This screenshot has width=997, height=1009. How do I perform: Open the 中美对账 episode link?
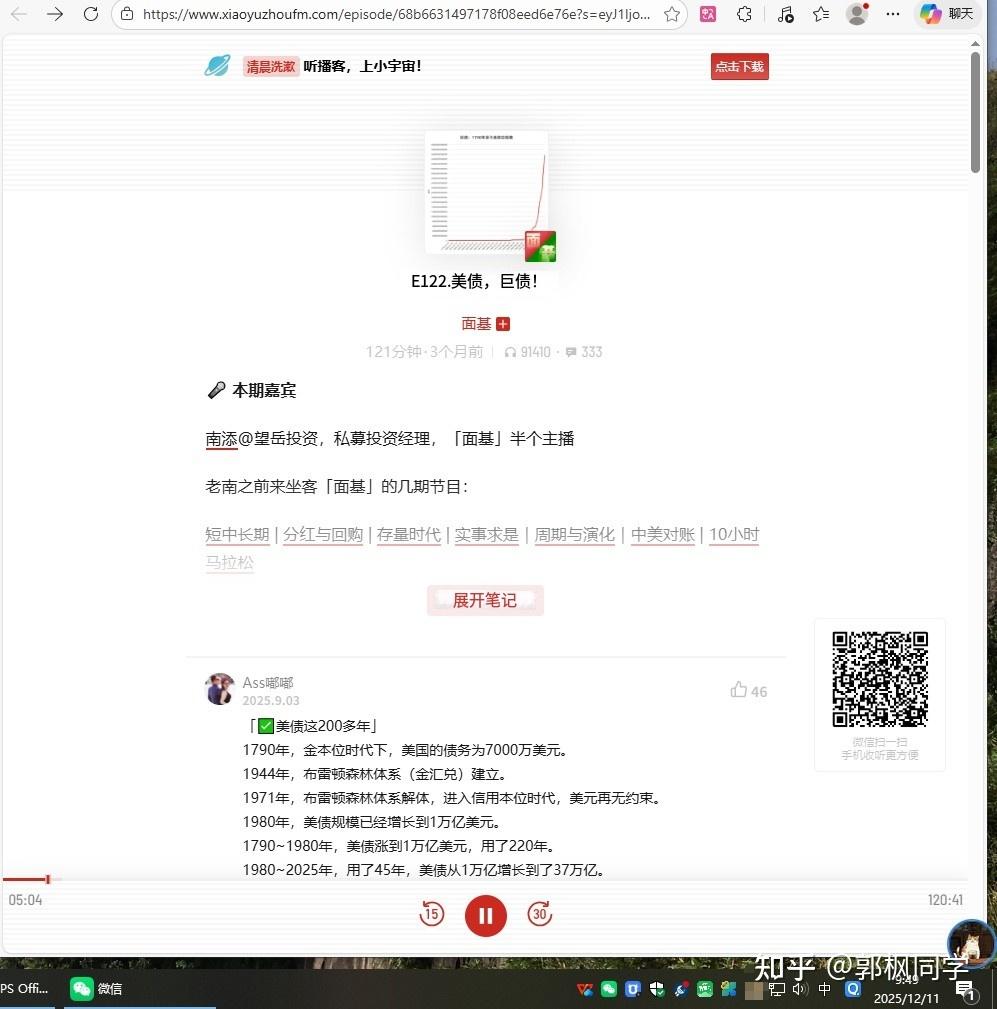662,534
